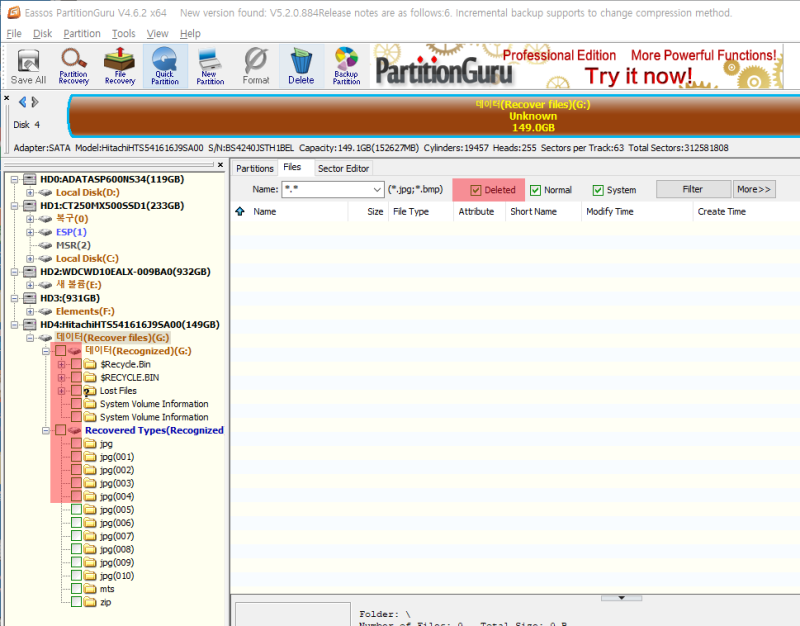Click the Format toolbar icon
Viewport: 800px width, 626px height.
click(x=256, y=66)
